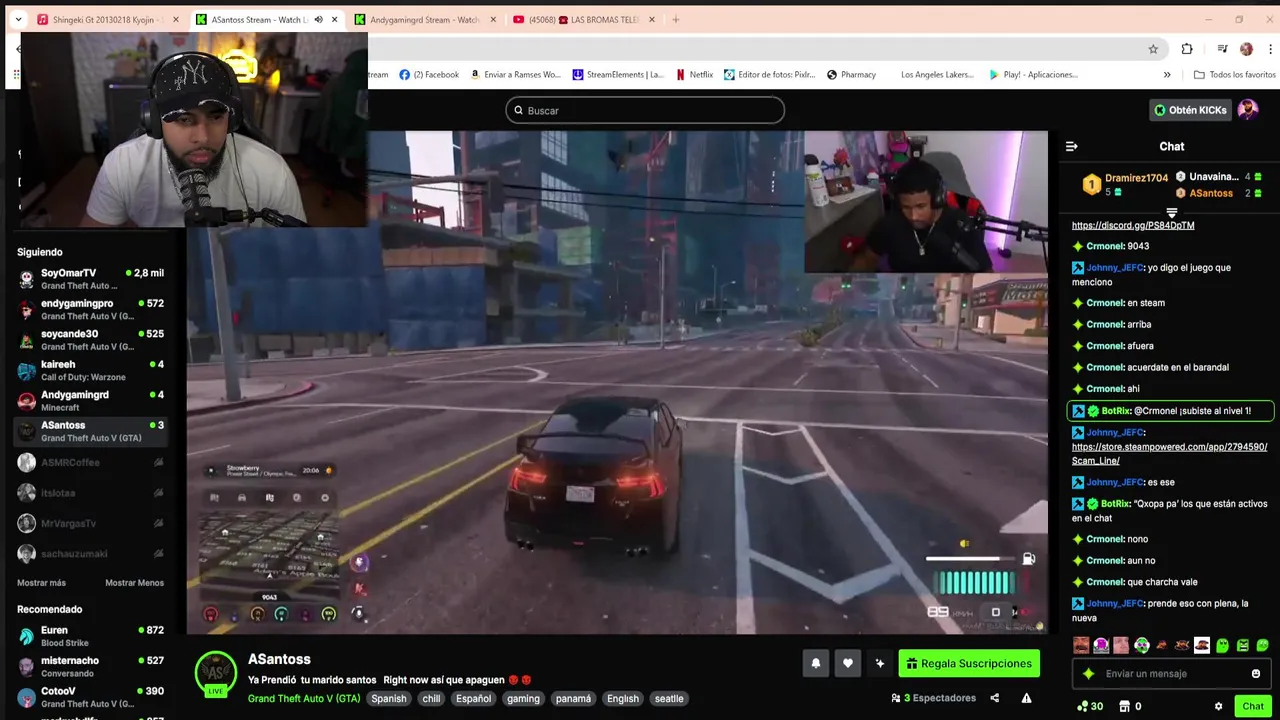The width and height of the screenshot is (1280, 720).
Task: Open chat settings gear icon
Action: click(1218, 706)
